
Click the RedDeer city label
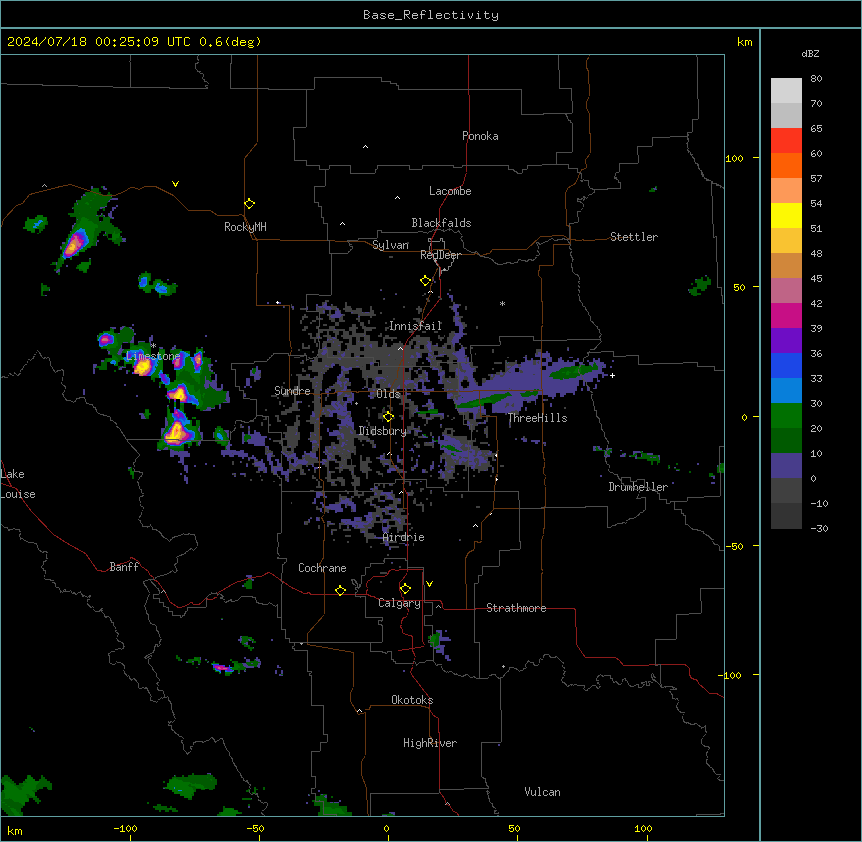[x=440, y=255]
